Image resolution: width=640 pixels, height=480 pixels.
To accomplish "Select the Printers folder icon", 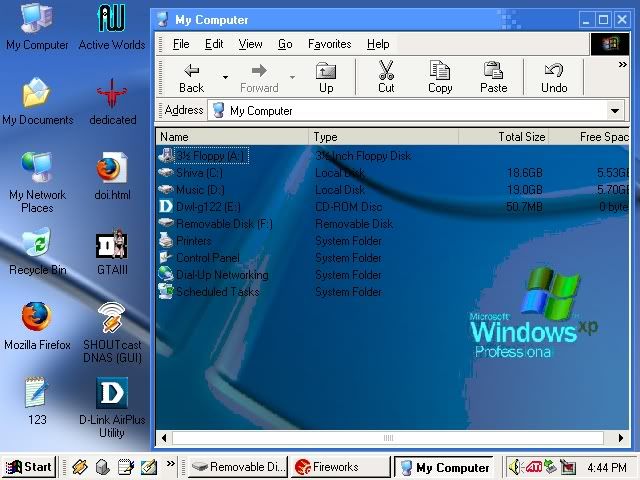I will (166, 240).
